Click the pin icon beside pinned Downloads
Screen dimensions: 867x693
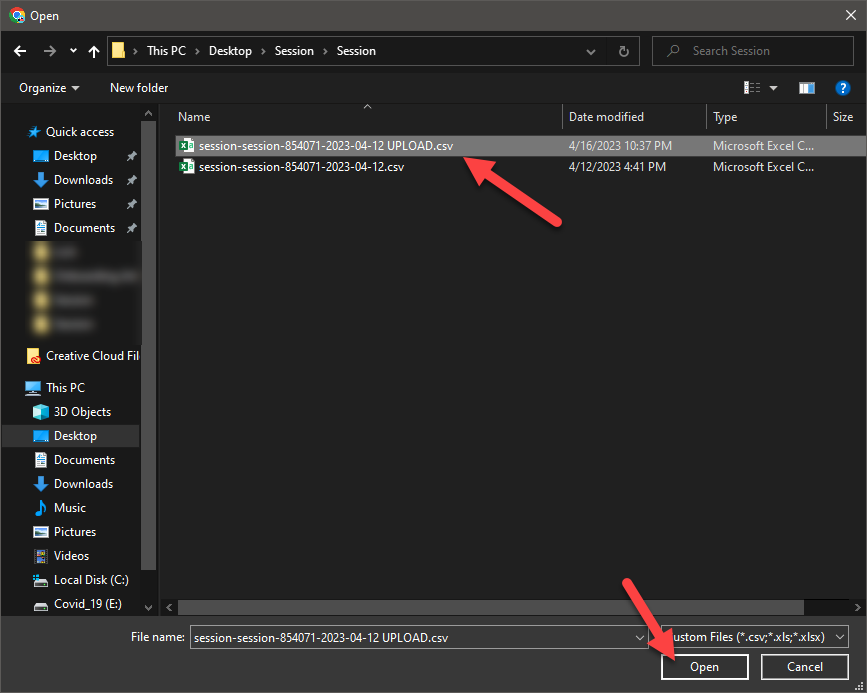pos(132,180)
